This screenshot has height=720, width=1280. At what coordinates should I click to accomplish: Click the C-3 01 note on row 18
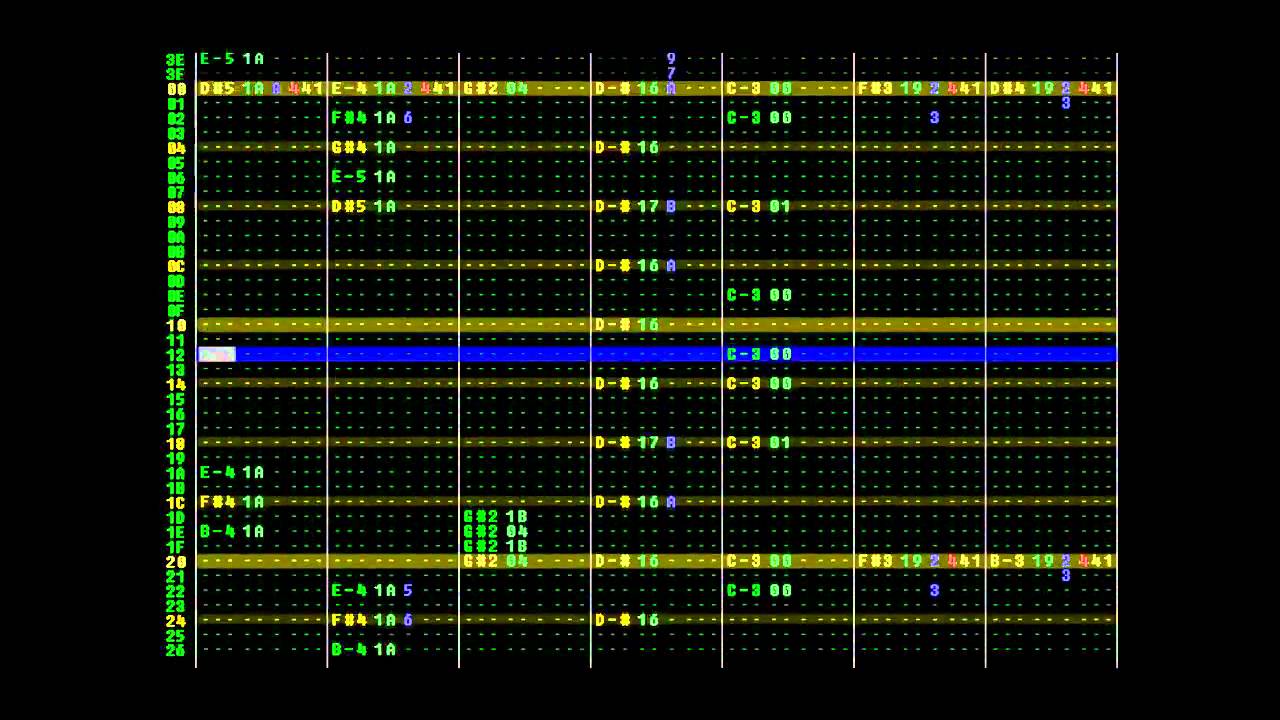tap(759, 443)
